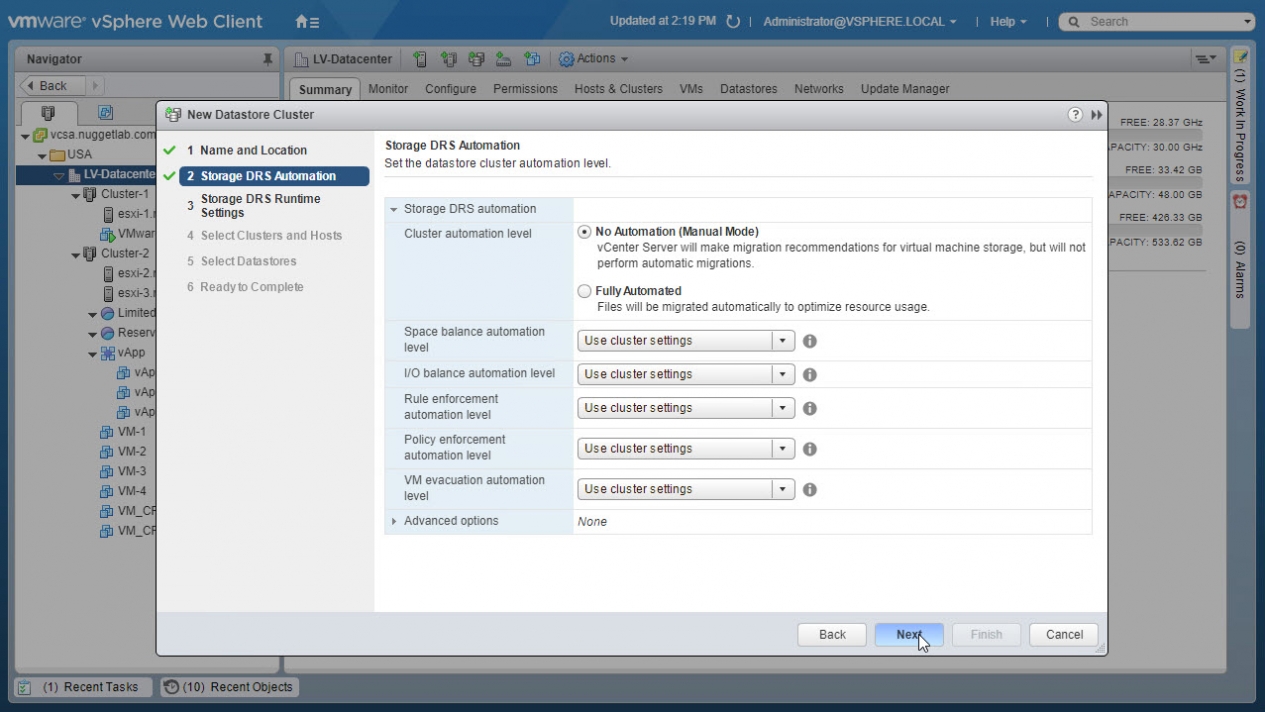Click the help question mark in dialog
Image resolution: width=1265 pixels, height=712 pixels.
[1075, 115]
